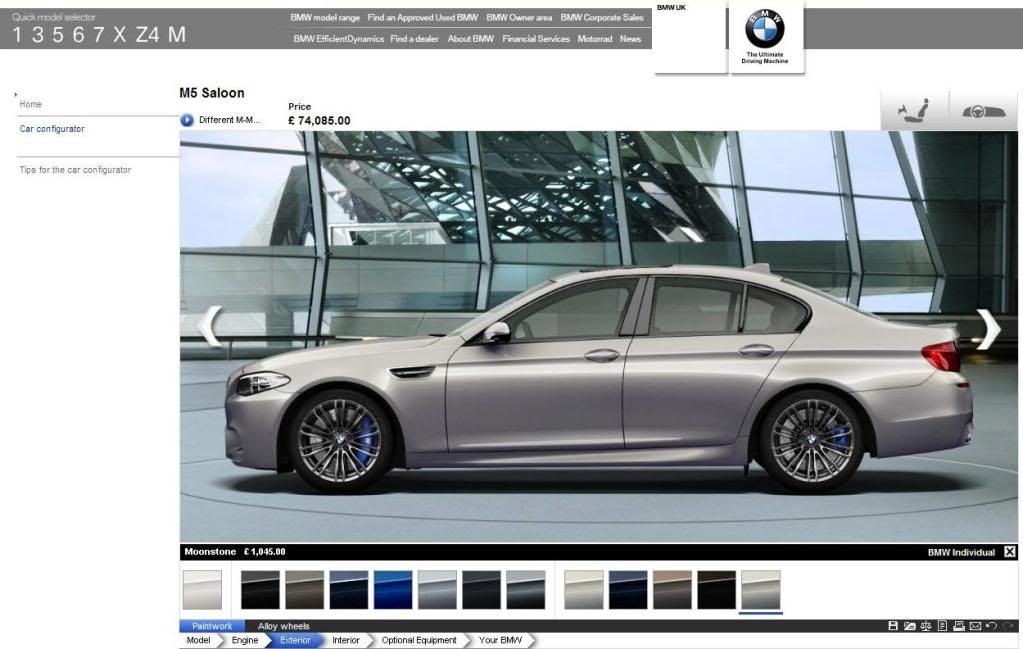Open the Car configurator sidebar link

coord(52,129)
